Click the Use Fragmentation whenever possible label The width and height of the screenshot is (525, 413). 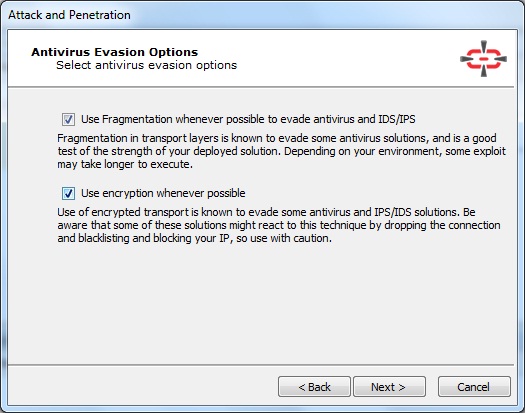248,119
